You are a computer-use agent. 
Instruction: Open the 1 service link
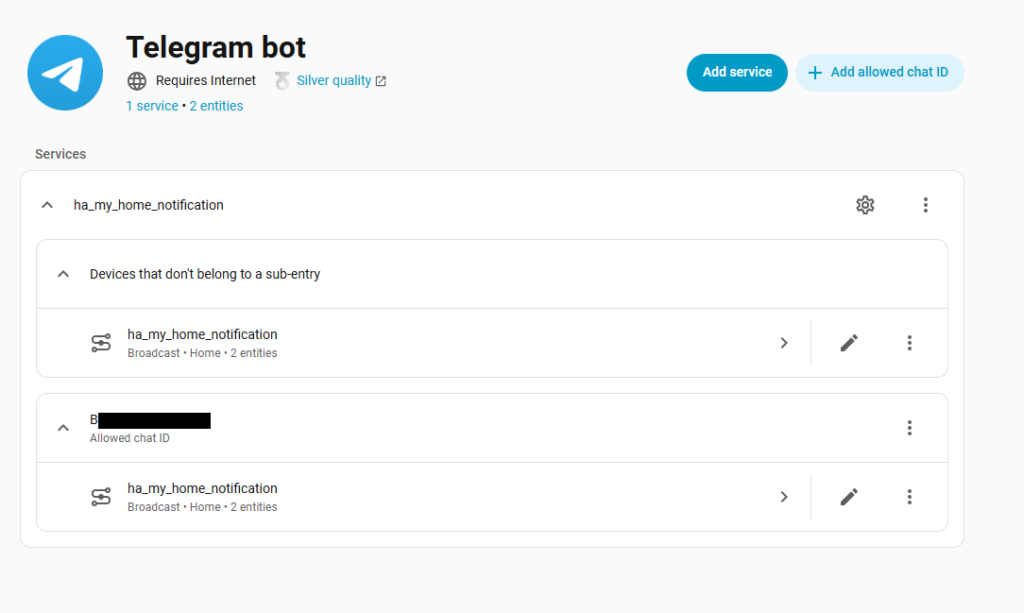(152, 106)
